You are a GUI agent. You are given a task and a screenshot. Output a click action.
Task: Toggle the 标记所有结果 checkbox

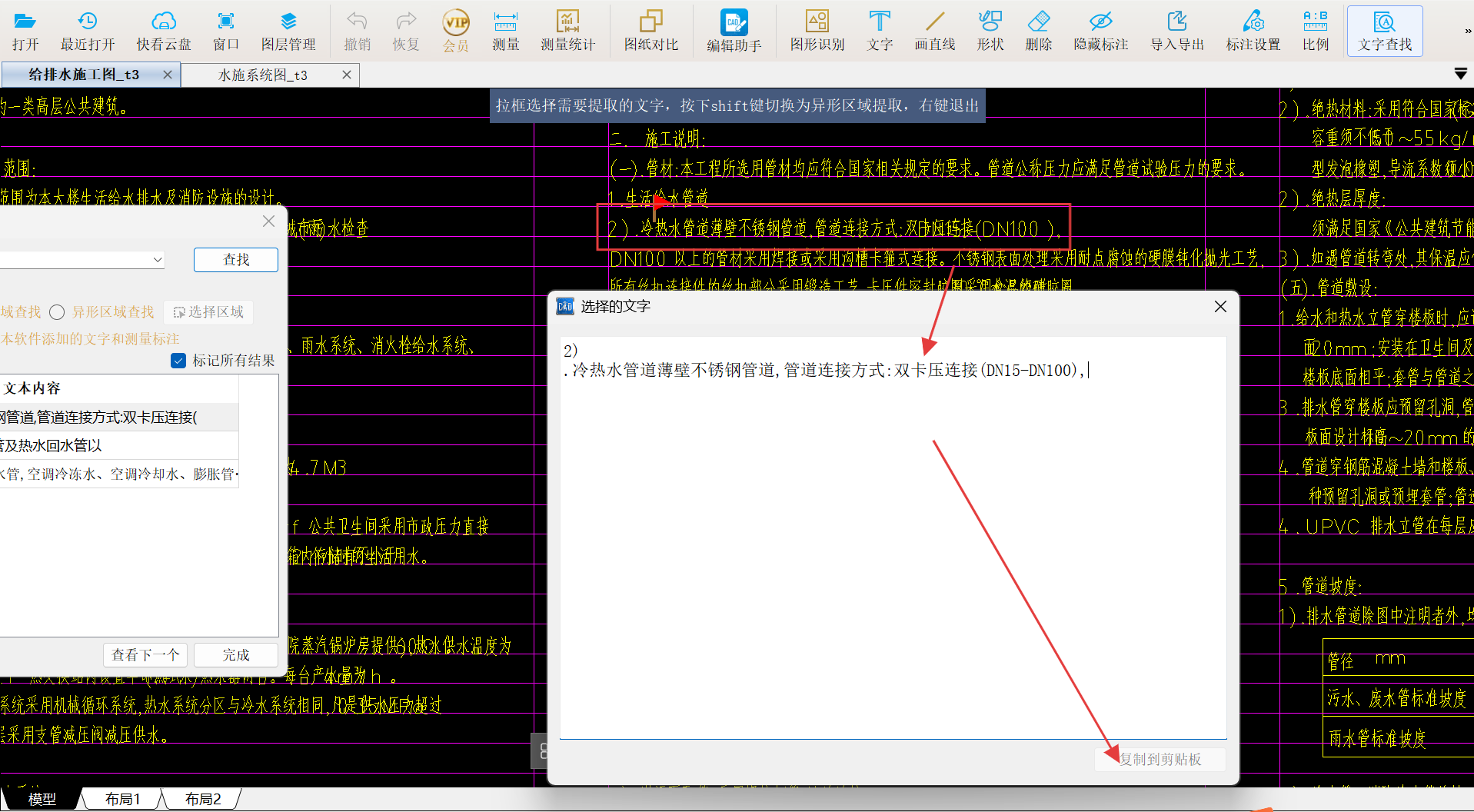178,361
